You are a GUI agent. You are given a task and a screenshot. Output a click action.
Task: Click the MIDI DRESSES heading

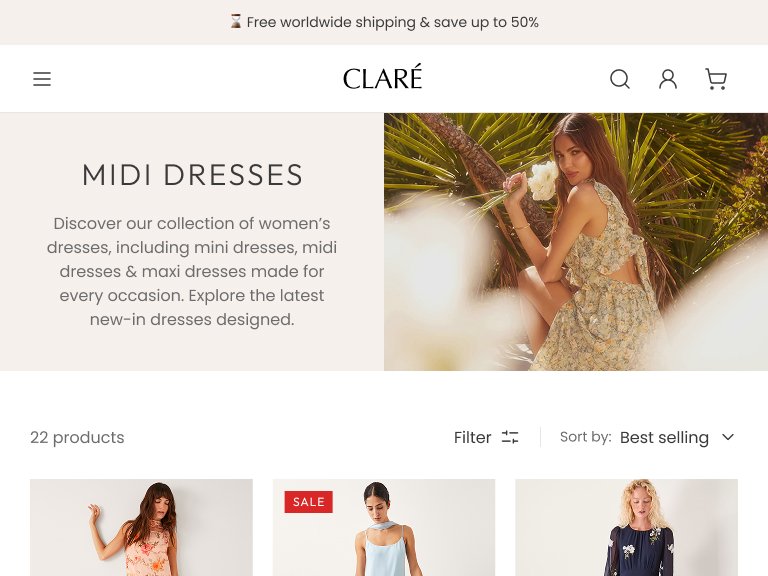coord(192,175)
